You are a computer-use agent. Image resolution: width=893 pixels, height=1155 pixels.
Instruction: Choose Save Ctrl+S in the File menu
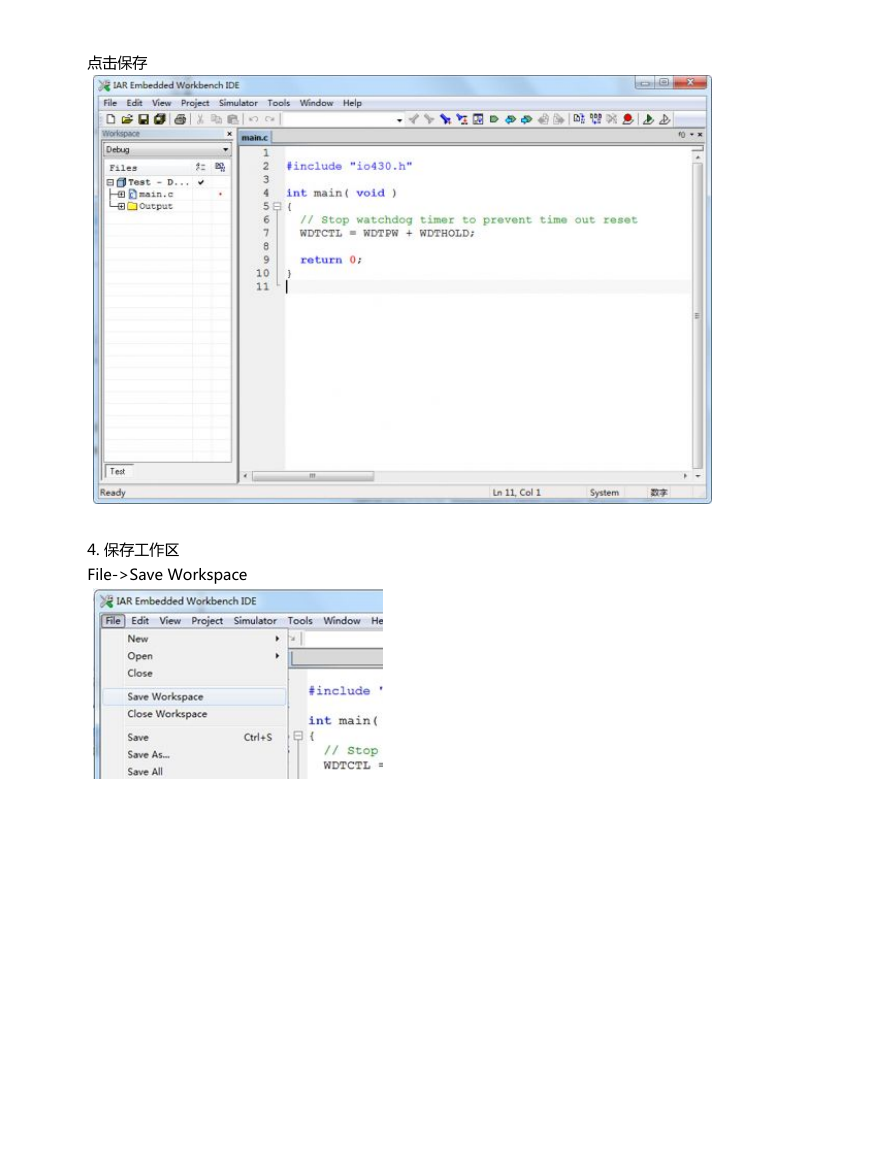click(194, 737)
